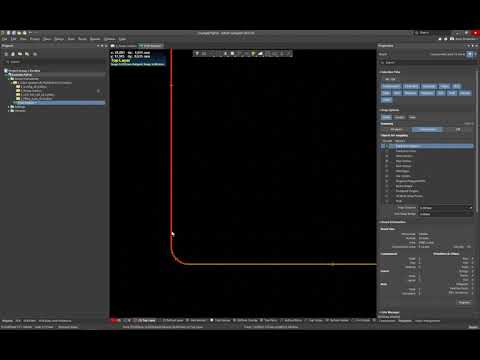Collapse the Source Documents folder
Screen dimensions: 480x360
(9, 79)
